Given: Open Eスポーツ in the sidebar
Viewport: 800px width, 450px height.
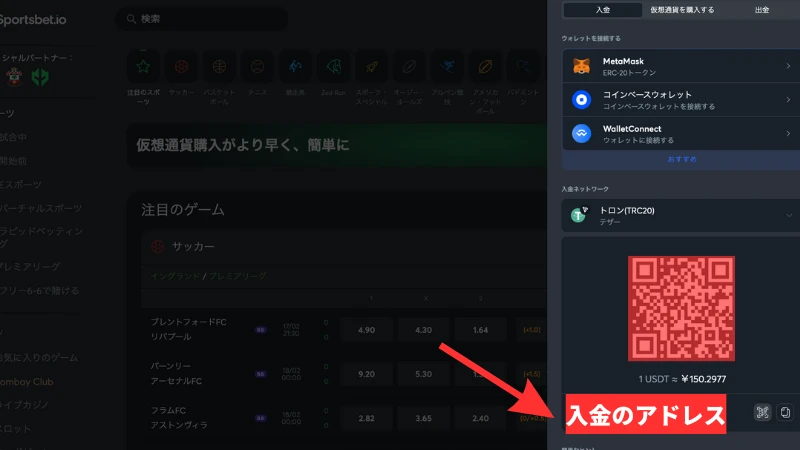Looking at the screenshot, I should click(x=21, y=184).
